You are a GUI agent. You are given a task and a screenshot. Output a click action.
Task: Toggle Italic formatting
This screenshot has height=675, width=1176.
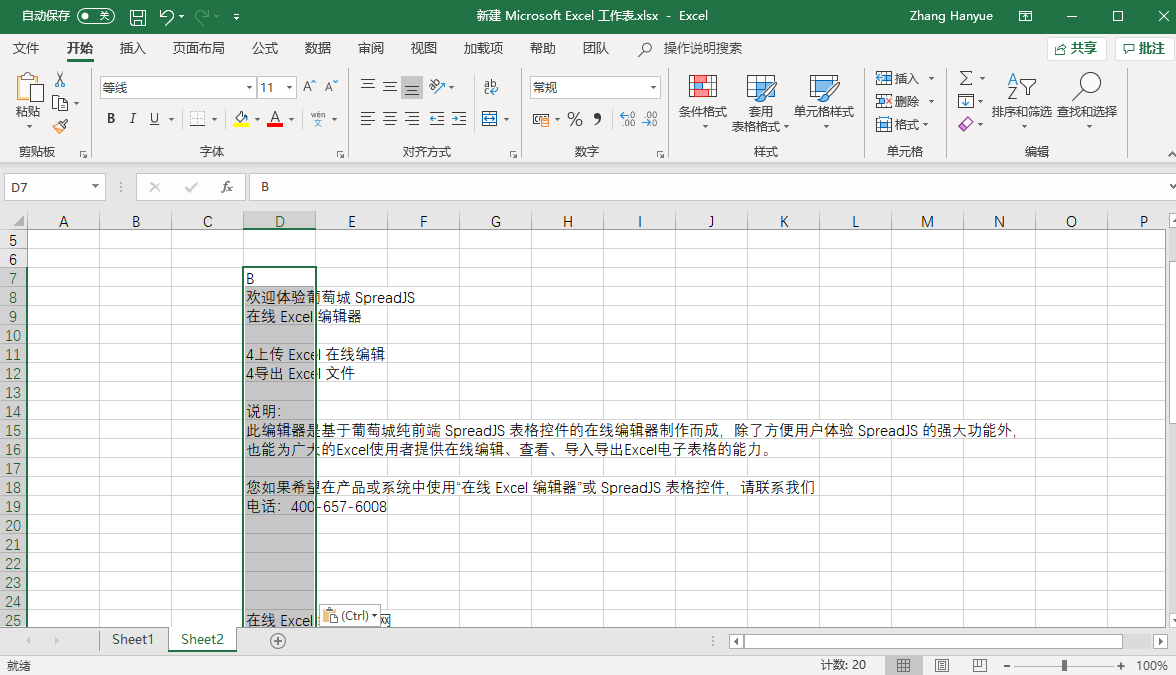133,118
